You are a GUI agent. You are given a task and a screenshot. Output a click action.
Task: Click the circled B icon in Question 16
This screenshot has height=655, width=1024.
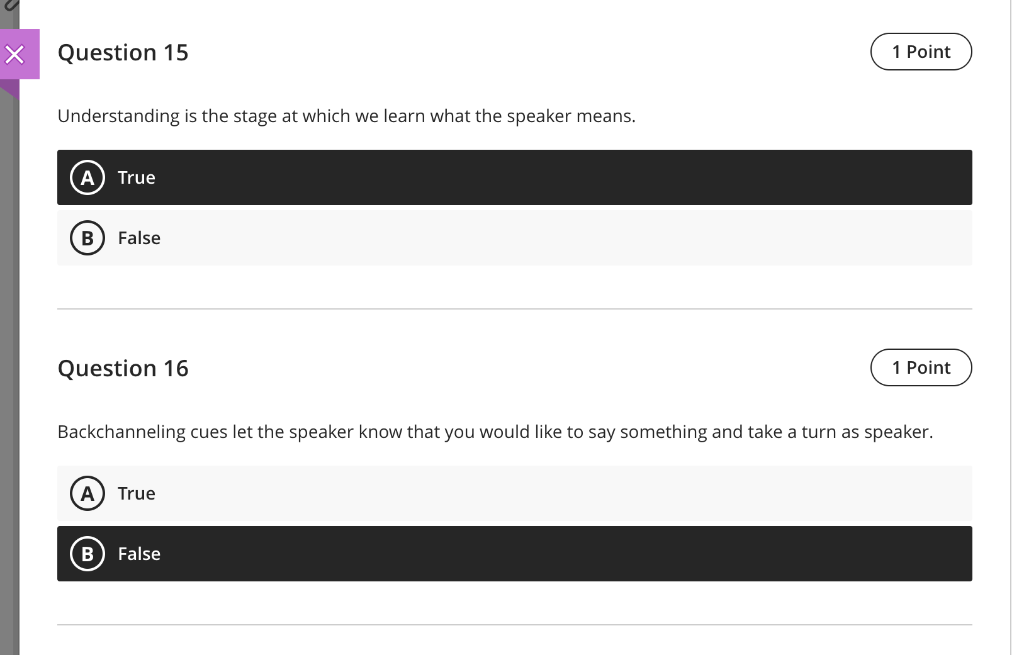[x=88, y=553]
